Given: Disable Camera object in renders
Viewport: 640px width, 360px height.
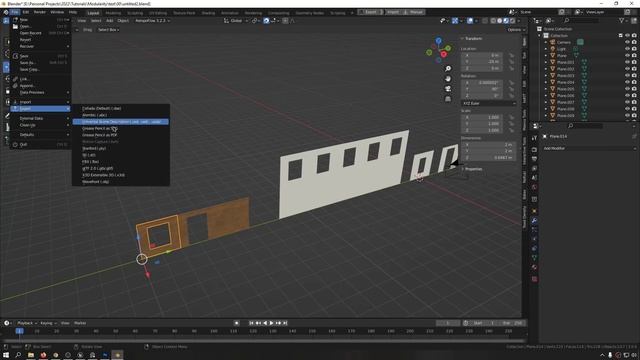Looking at the screenshot, I should point(634,42).
